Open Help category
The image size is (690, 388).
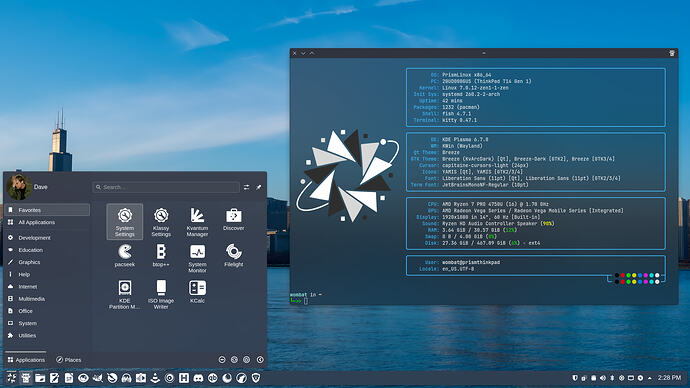point(48,274)
